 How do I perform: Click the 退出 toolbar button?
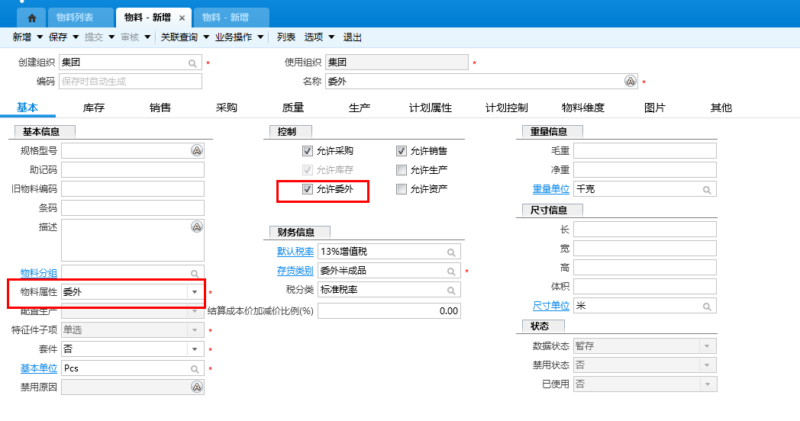(x=352, y=37)
